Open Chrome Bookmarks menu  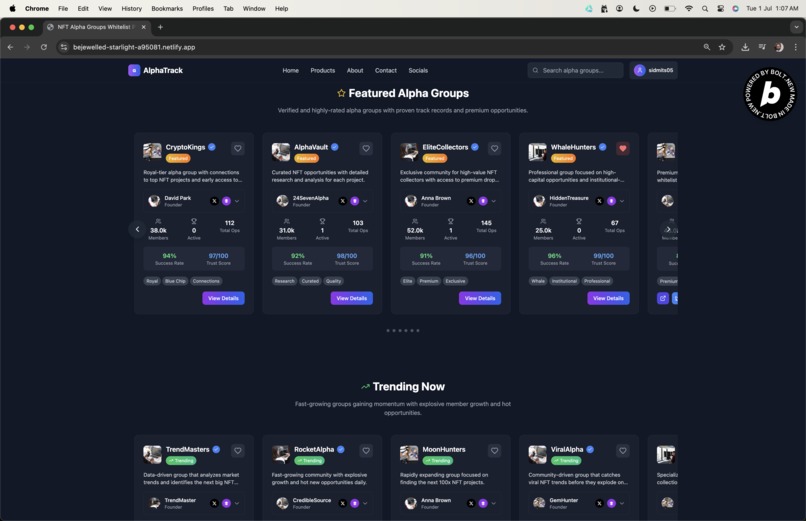167,9
